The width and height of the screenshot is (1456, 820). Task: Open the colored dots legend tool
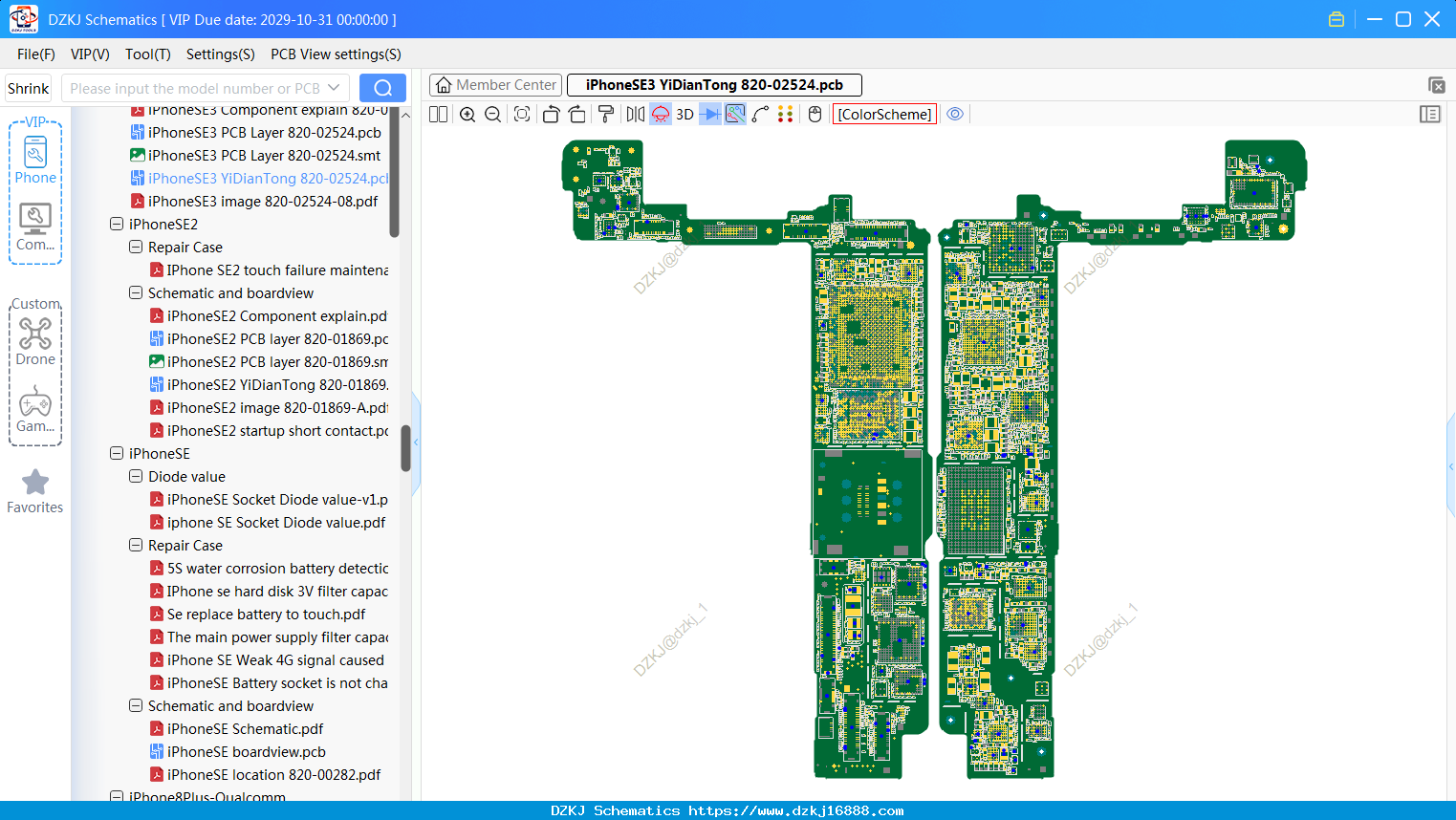click(786, 114)
